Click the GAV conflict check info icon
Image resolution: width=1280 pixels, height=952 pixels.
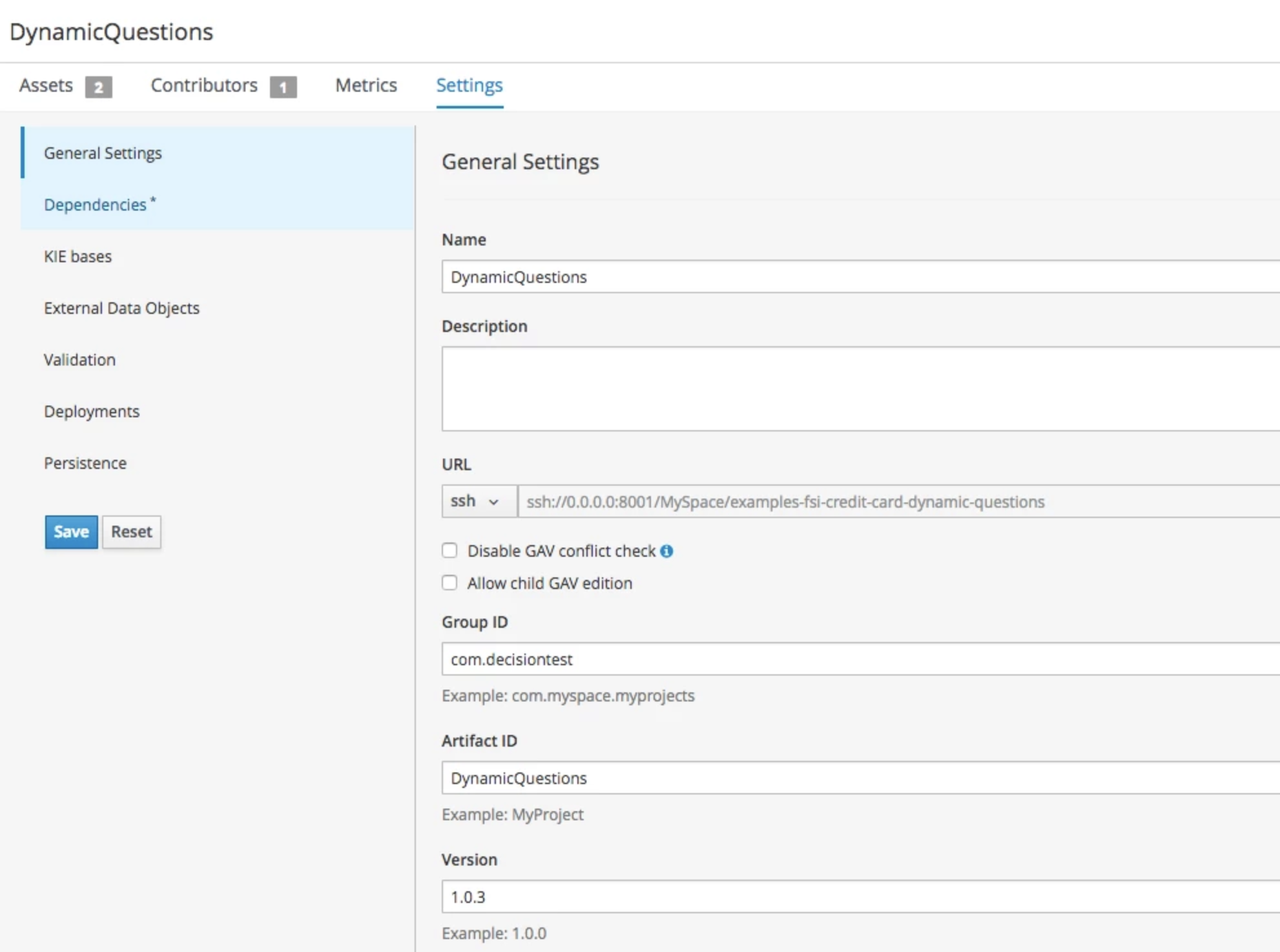point(666,551)
